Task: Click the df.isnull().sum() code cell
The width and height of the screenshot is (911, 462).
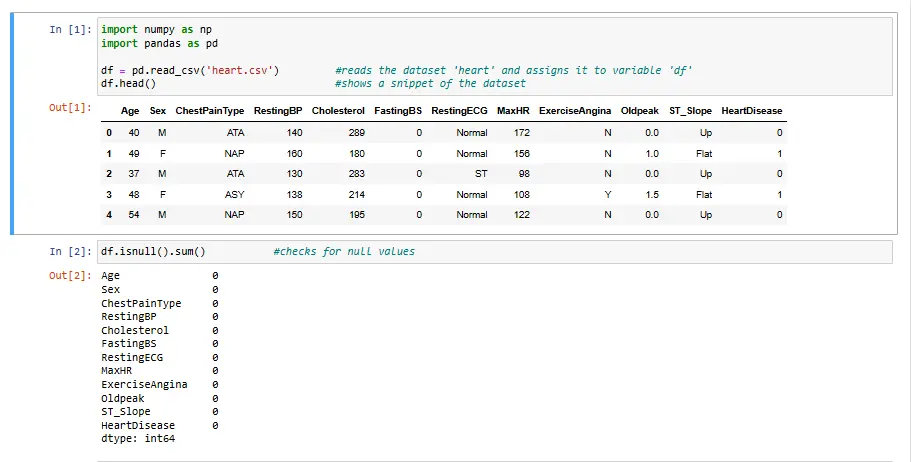Action: pos(494,252)
